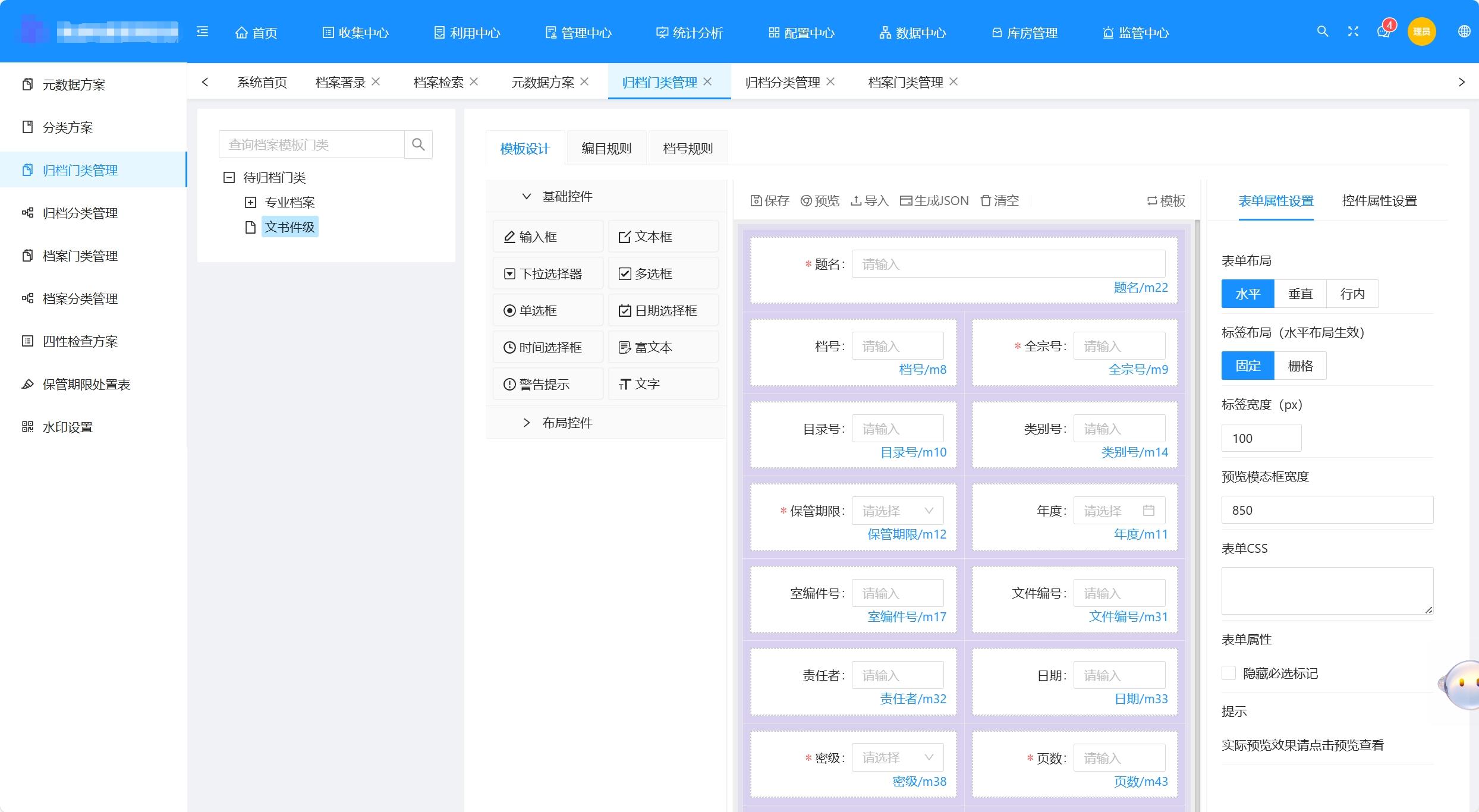This screenshot has width=1479, height=812.
Task: Click the 模板 switch button
Action: pos(1166,201)
